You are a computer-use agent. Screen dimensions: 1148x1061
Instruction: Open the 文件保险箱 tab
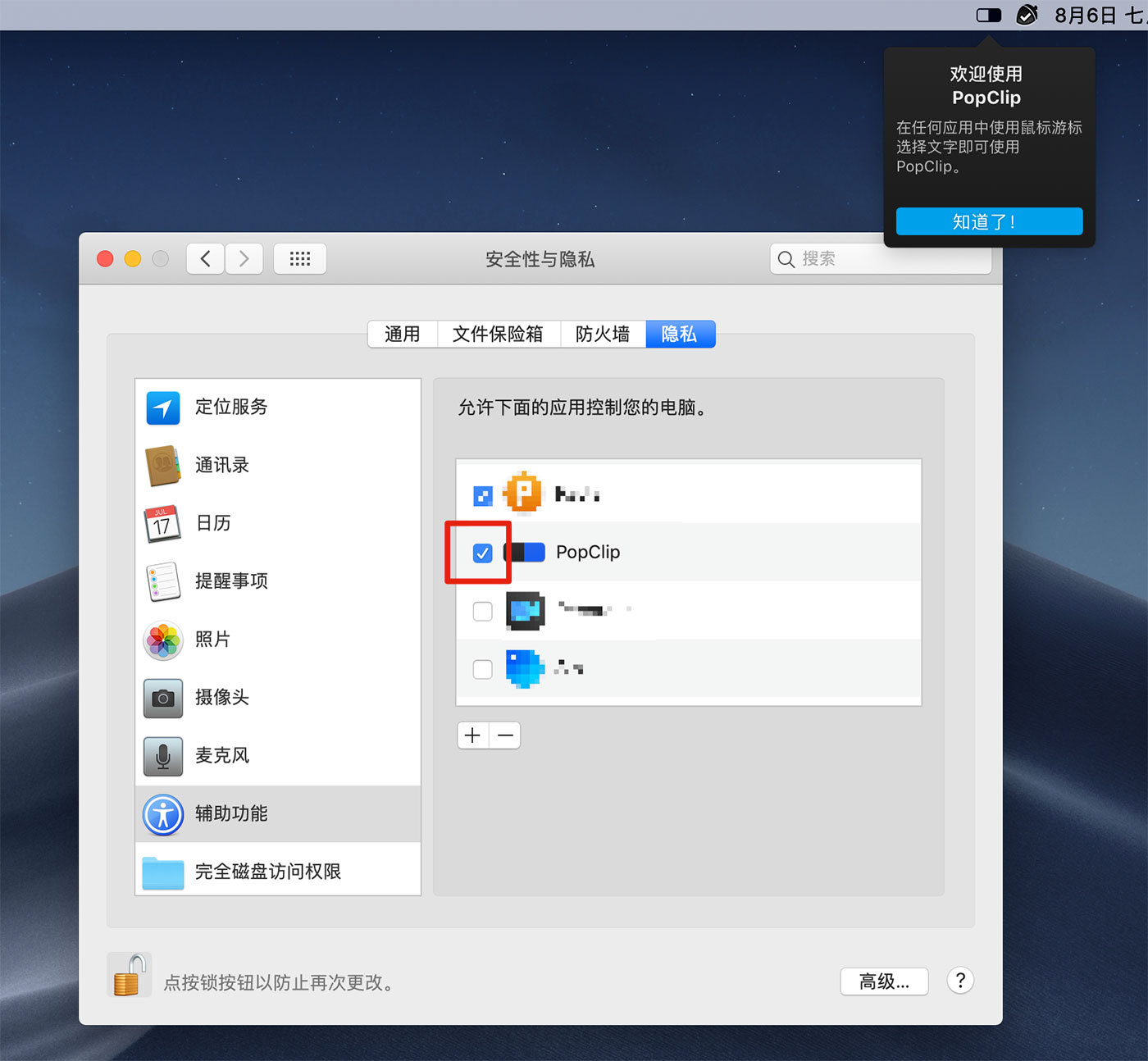[x=498, y=334]
